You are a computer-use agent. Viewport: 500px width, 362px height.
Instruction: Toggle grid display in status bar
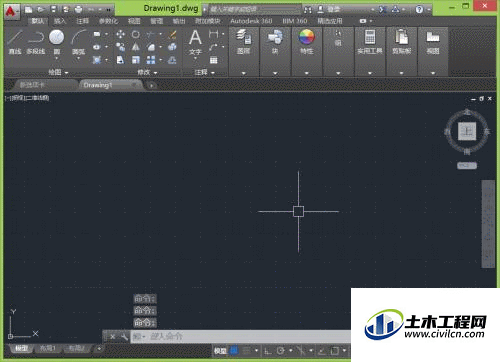tap(234, 350)
